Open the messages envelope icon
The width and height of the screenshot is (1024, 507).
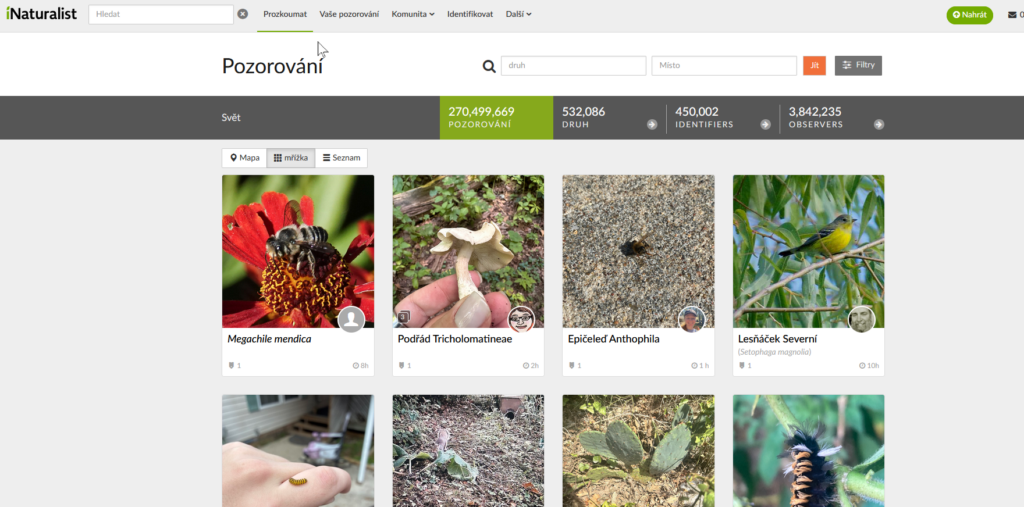pos(1009,15)
